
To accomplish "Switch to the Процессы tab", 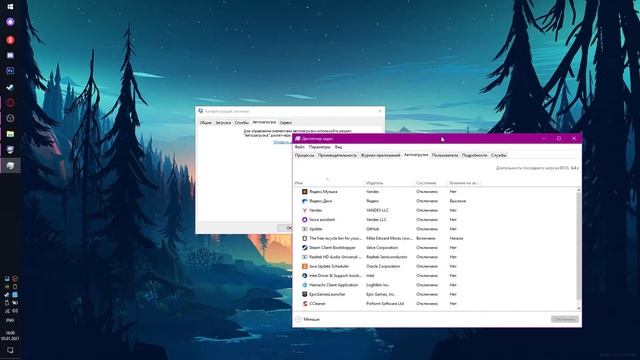I will pyautogui.click(x=304, y=156).
